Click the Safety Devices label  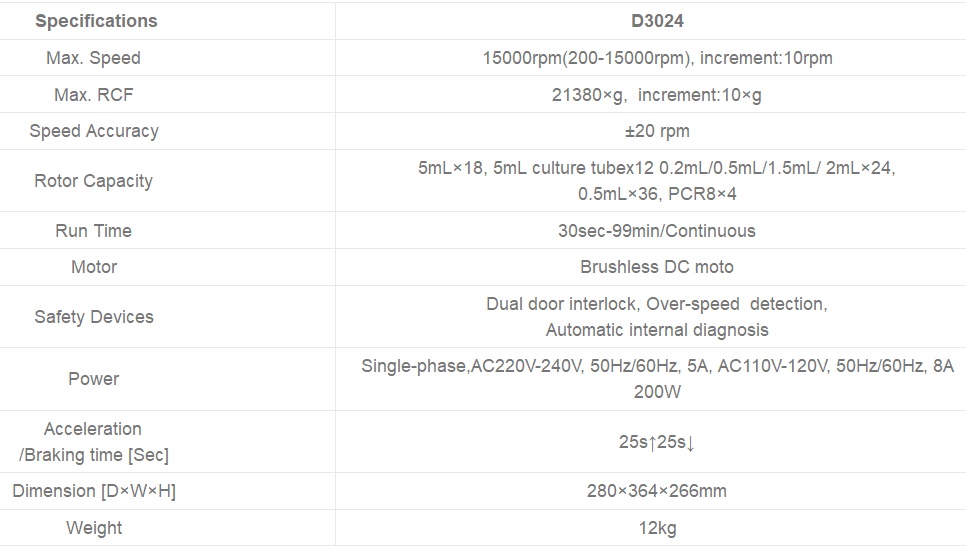(x=93, y=317)
